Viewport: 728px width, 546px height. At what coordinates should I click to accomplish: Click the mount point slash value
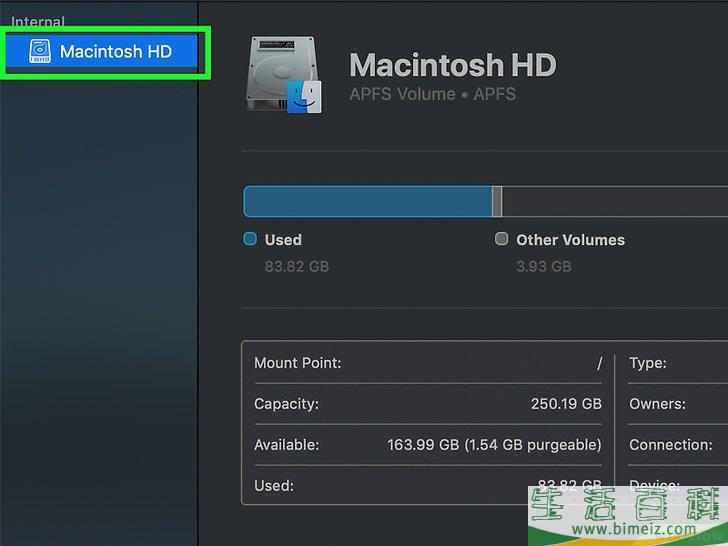(x=599, y=363)
